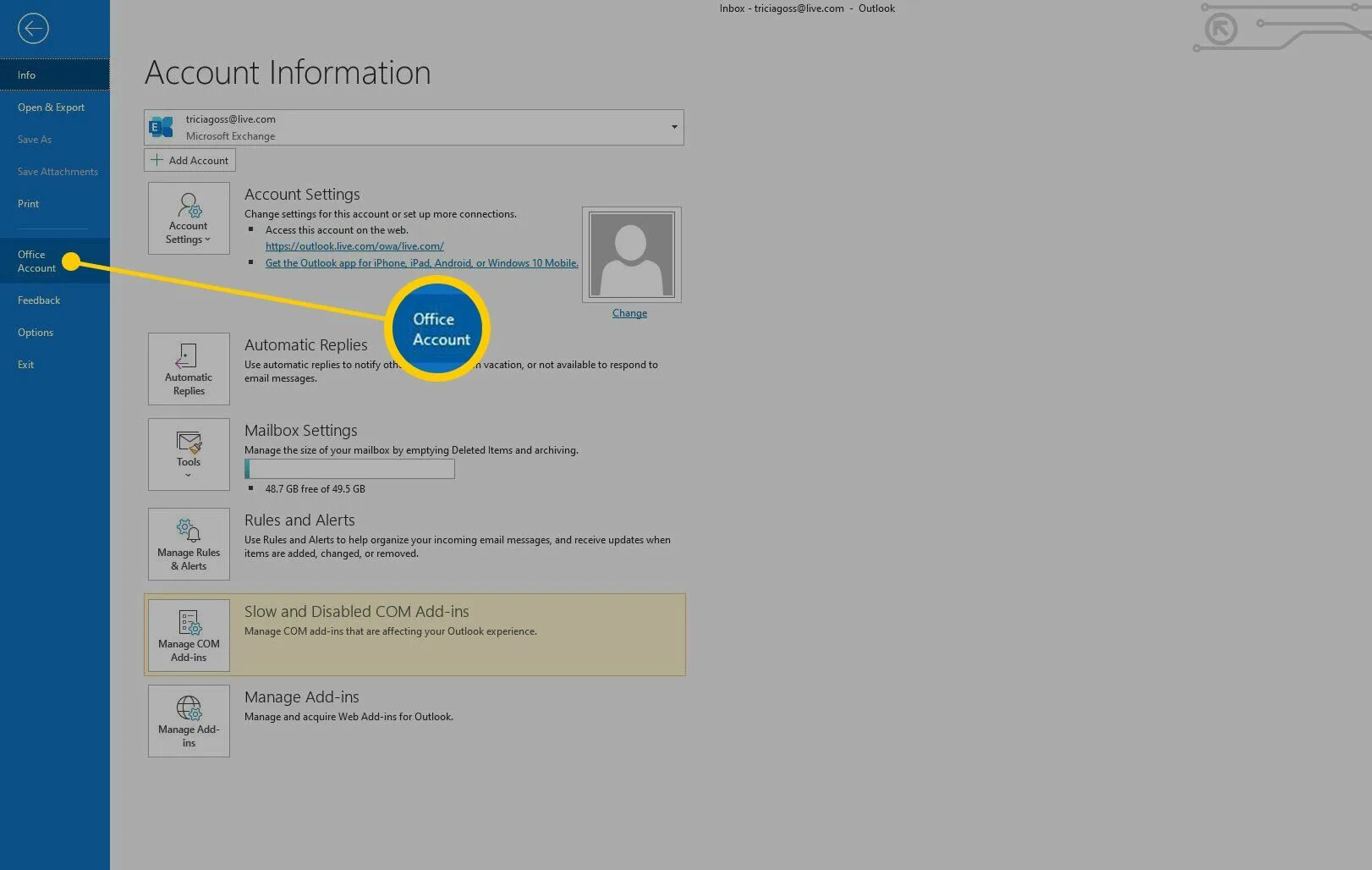Open the Automatic Replies button
Screen dimensions: 1372x870
(189, 369)
